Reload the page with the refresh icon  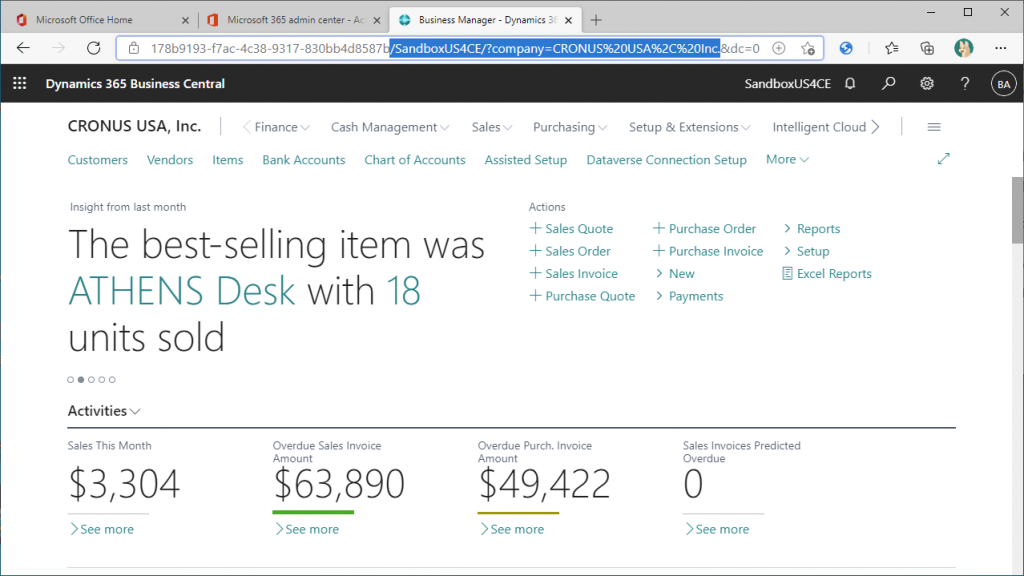94,48
